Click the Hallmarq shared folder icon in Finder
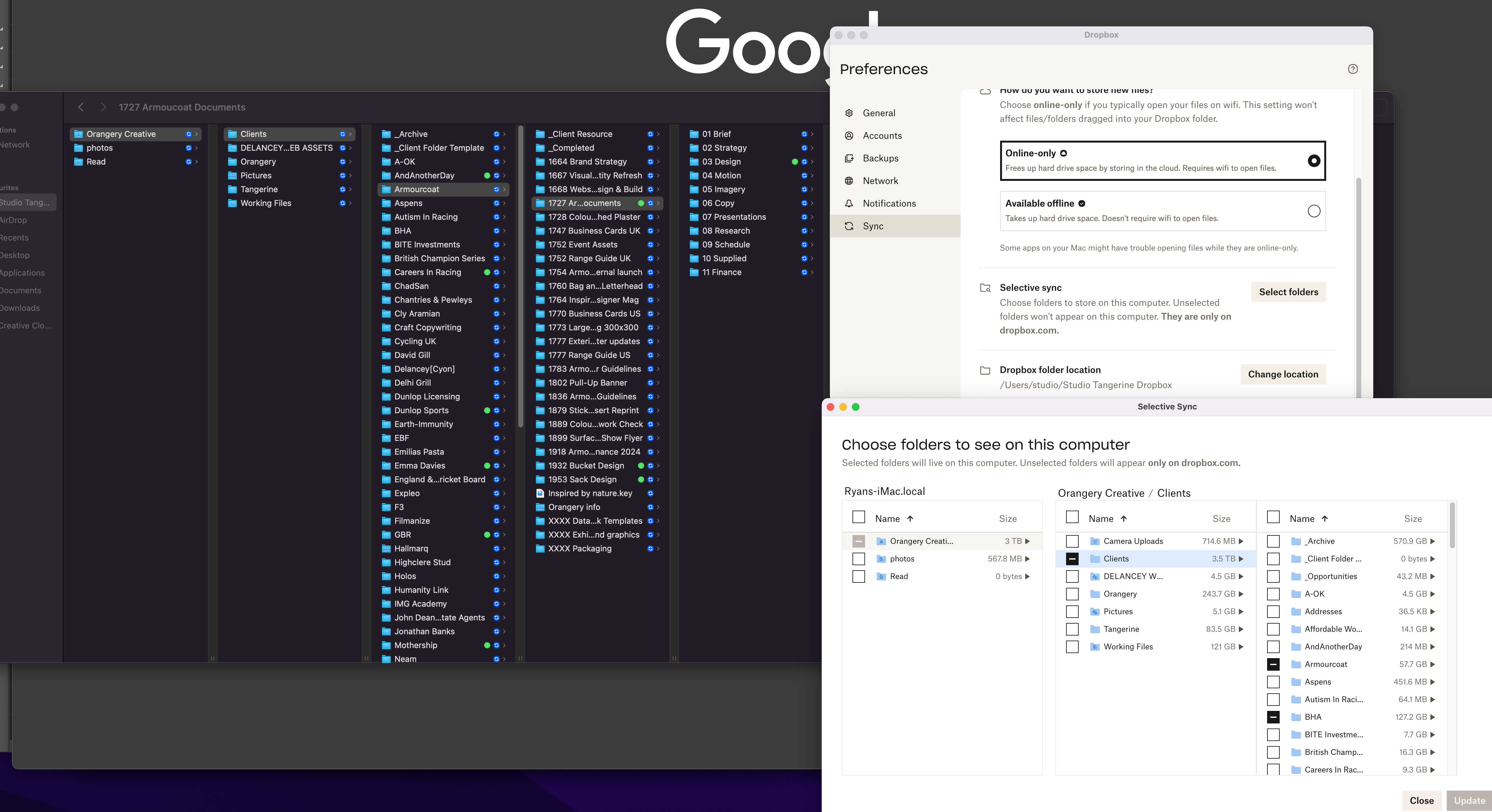Screen dimensions: 1492x812 click(386, 549)
